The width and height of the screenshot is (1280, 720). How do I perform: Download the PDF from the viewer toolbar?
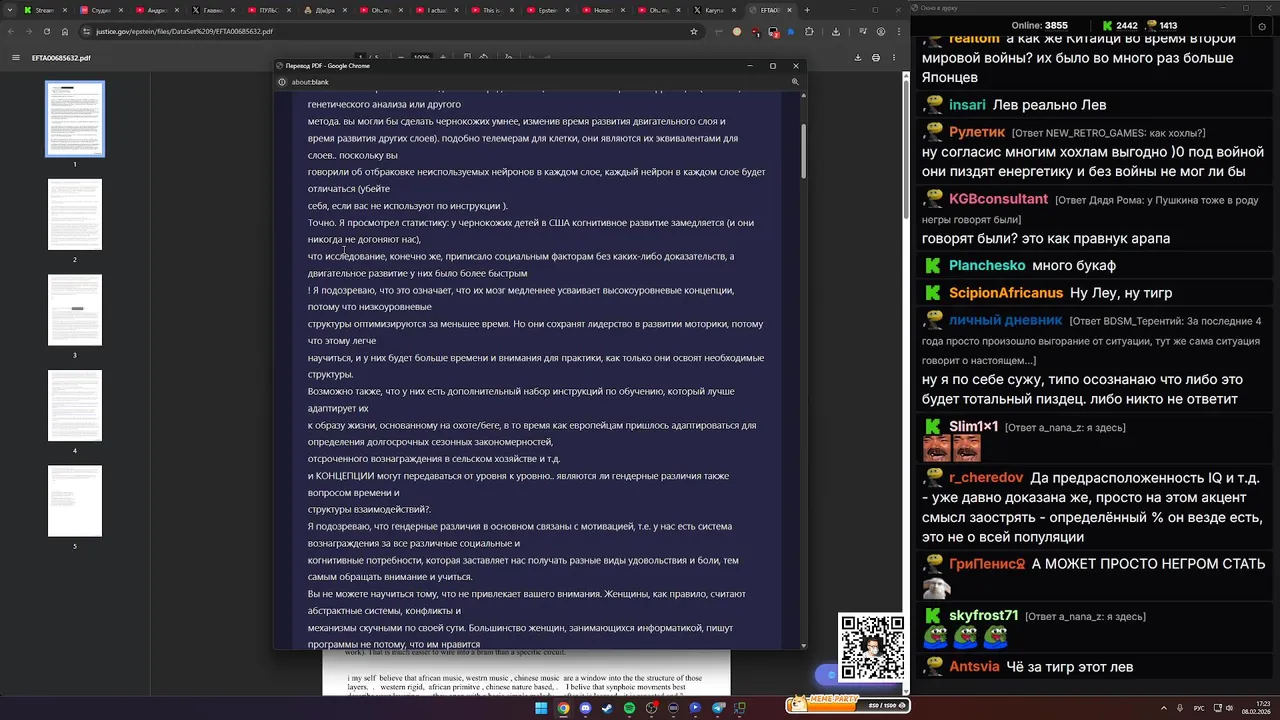coord(858,58)
